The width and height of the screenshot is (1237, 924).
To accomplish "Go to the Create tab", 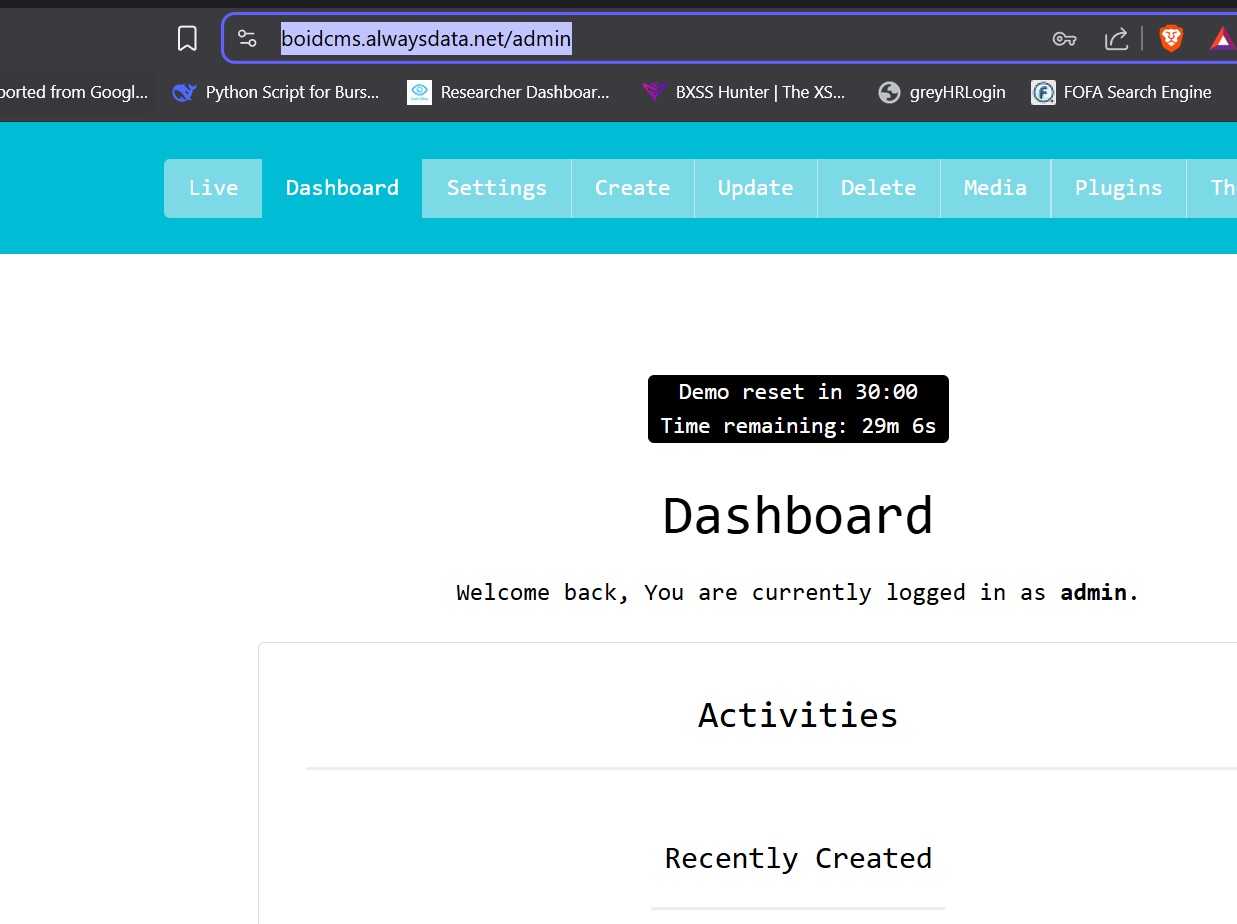I will [x=632, y=188].
